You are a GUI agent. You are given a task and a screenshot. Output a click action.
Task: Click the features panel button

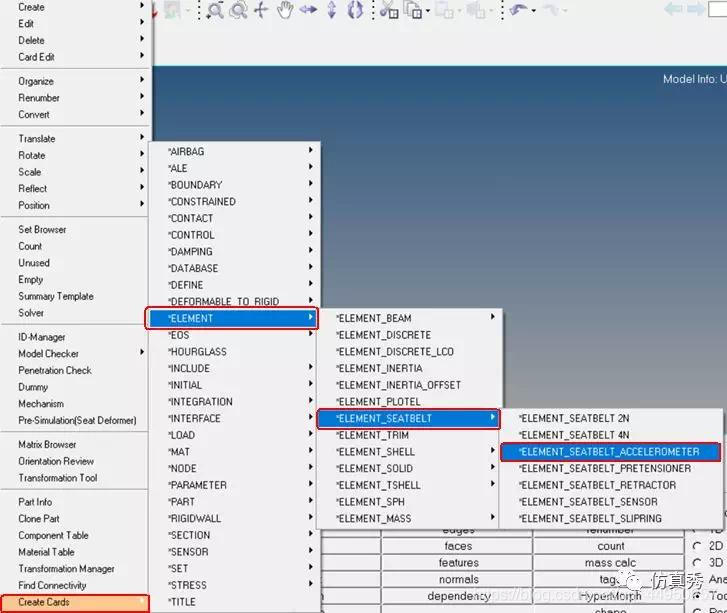click(457, 563)
